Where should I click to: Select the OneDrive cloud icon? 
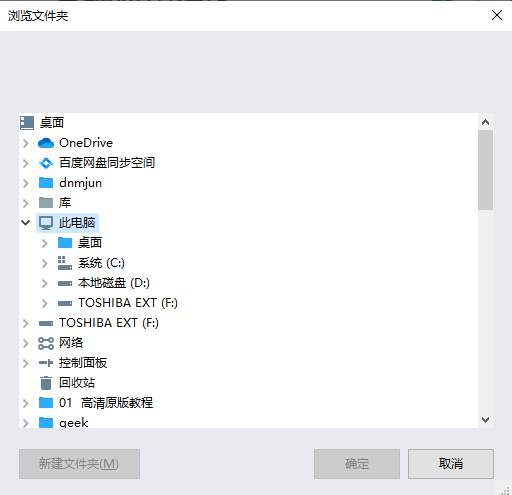(46, 143)
